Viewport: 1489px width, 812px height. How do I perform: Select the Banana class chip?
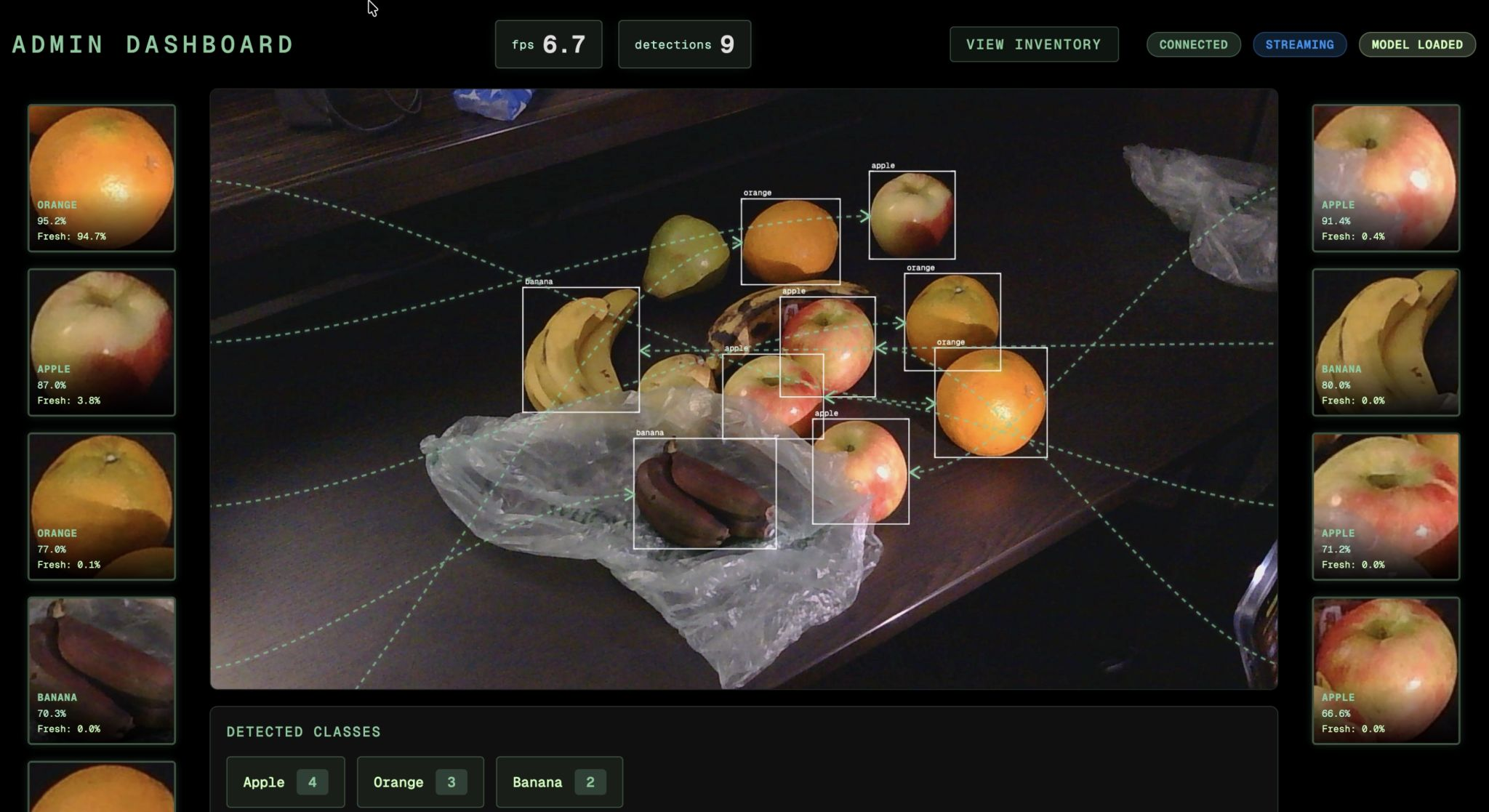(558, 781)
